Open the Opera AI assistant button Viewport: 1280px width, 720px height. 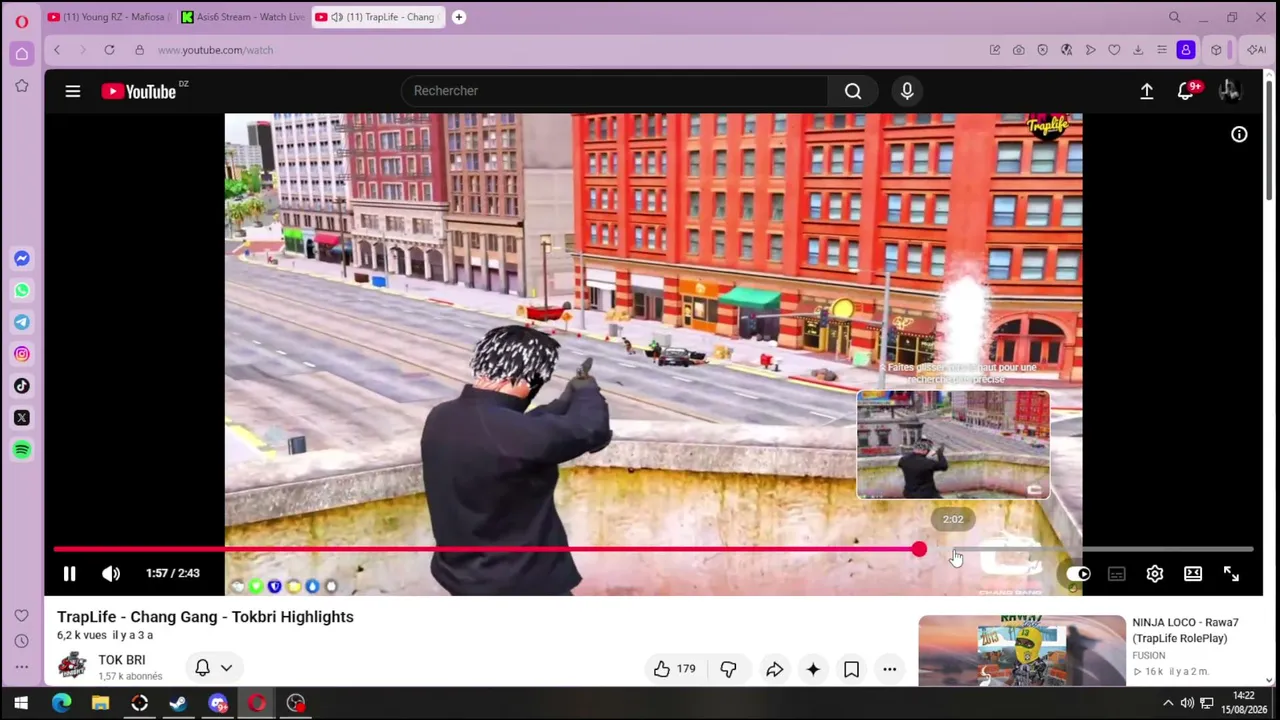pos(1256,50)
